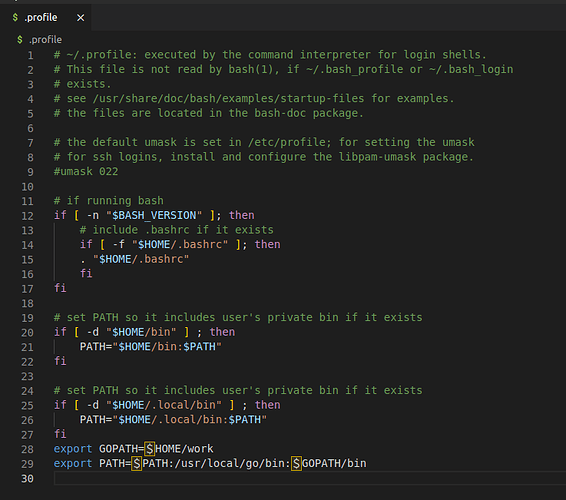Click '/usr/share/doc/bash/examples/startup-files' path
Image resolution: width=566 pixels, height=500 pixels.
(228, 99)
